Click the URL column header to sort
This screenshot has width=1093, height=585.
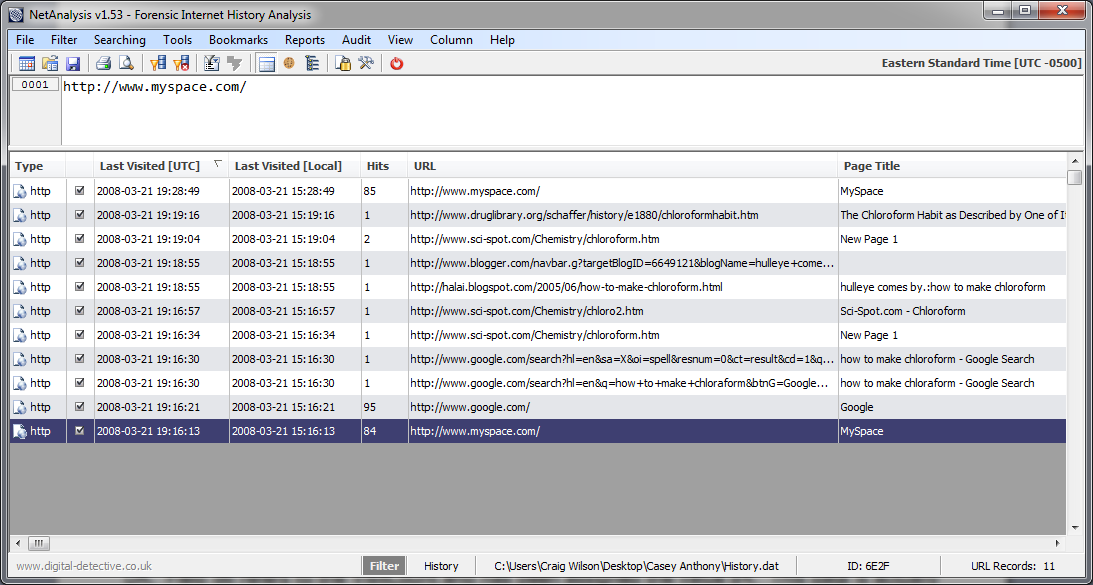pos(425,166)
